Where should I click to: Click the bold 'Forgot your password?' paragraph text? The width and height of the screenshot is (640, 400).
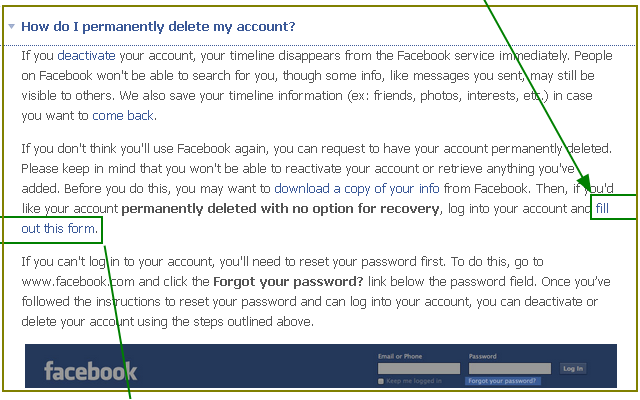[x=288, y=282]
